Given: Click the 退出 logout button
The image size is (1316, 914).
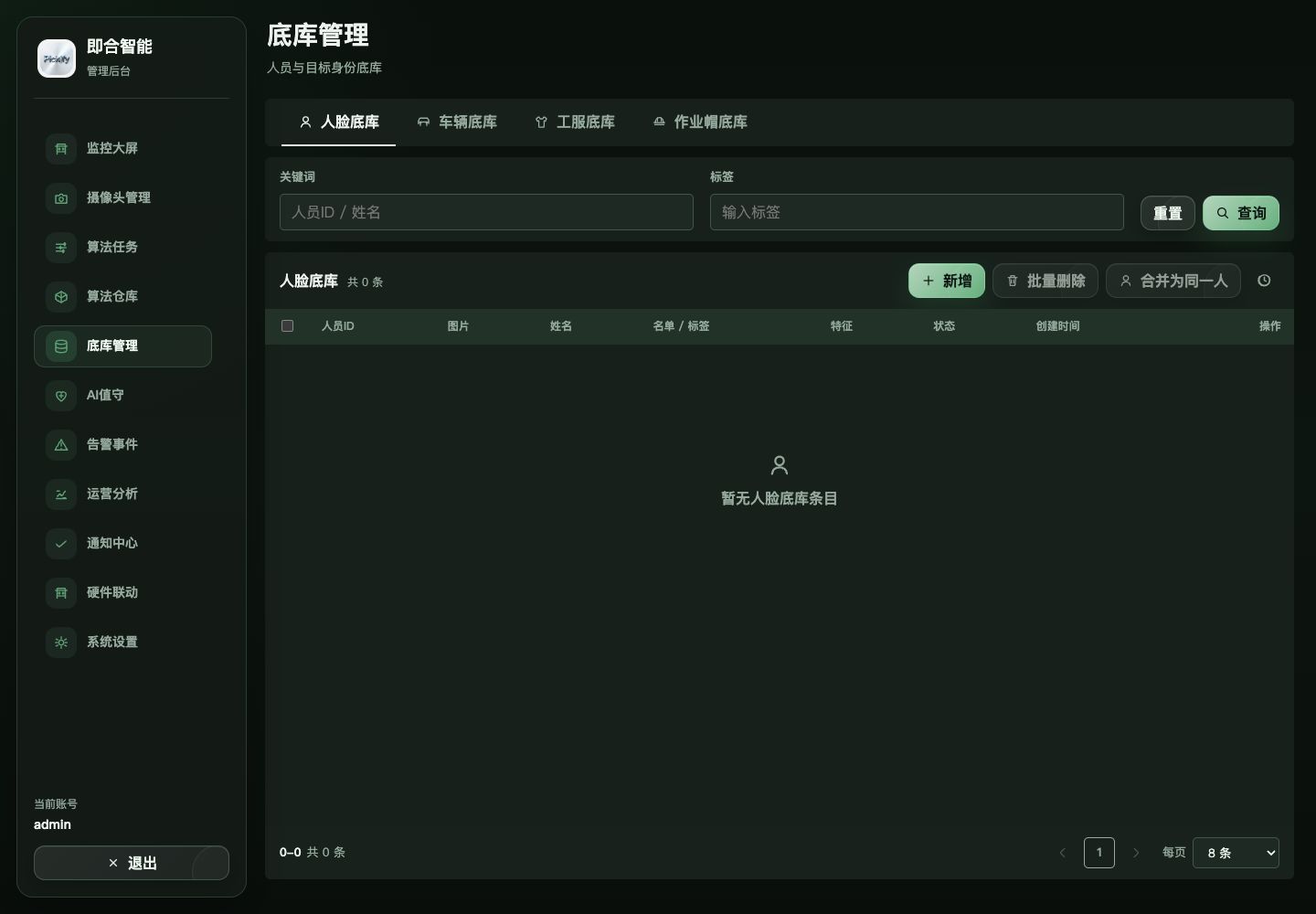Looking at the screenshot, I should click(x=132, y=863).
